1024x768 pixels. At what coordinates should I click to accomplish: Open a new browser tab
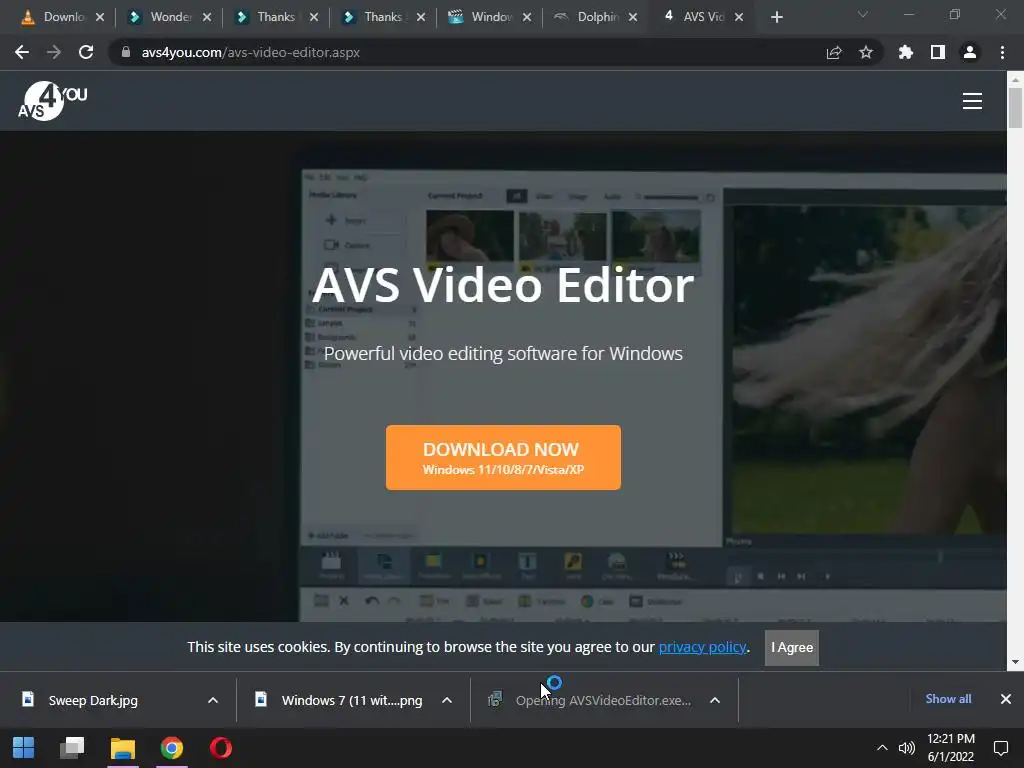click(x=776, y=17)
